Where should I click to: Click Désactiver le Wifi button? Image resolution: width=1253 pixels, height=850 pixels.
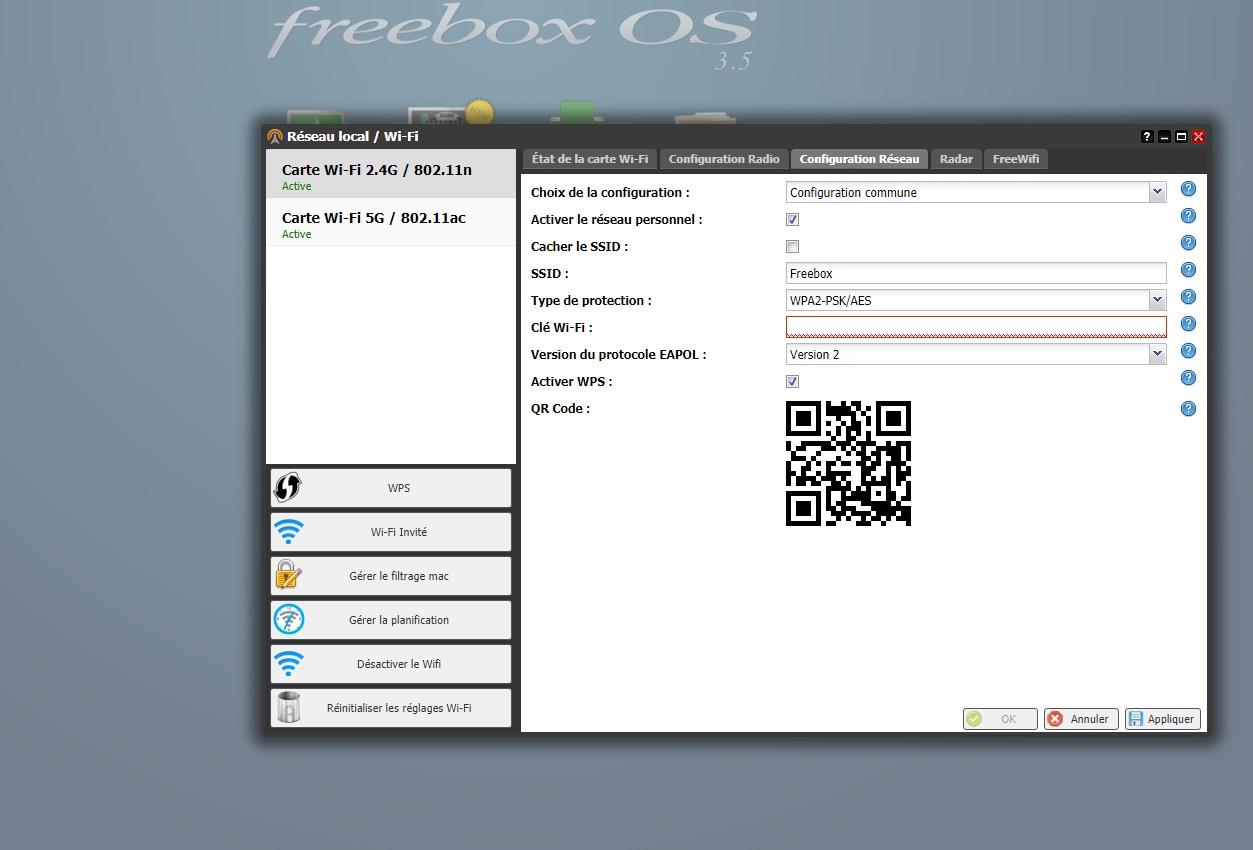pos(391,664)
